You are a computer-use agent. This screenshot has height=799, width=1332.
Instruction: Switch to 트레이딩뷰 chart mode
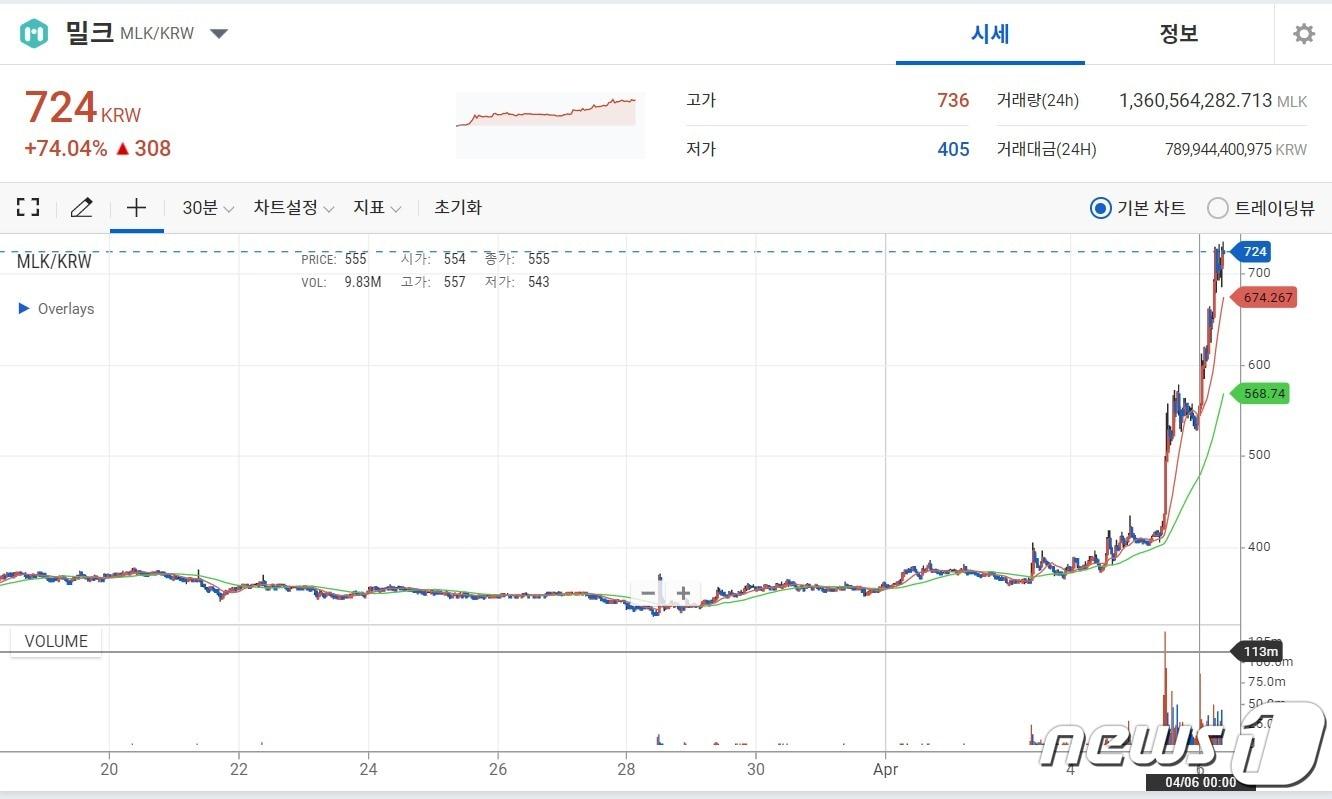pos(1218,208)
